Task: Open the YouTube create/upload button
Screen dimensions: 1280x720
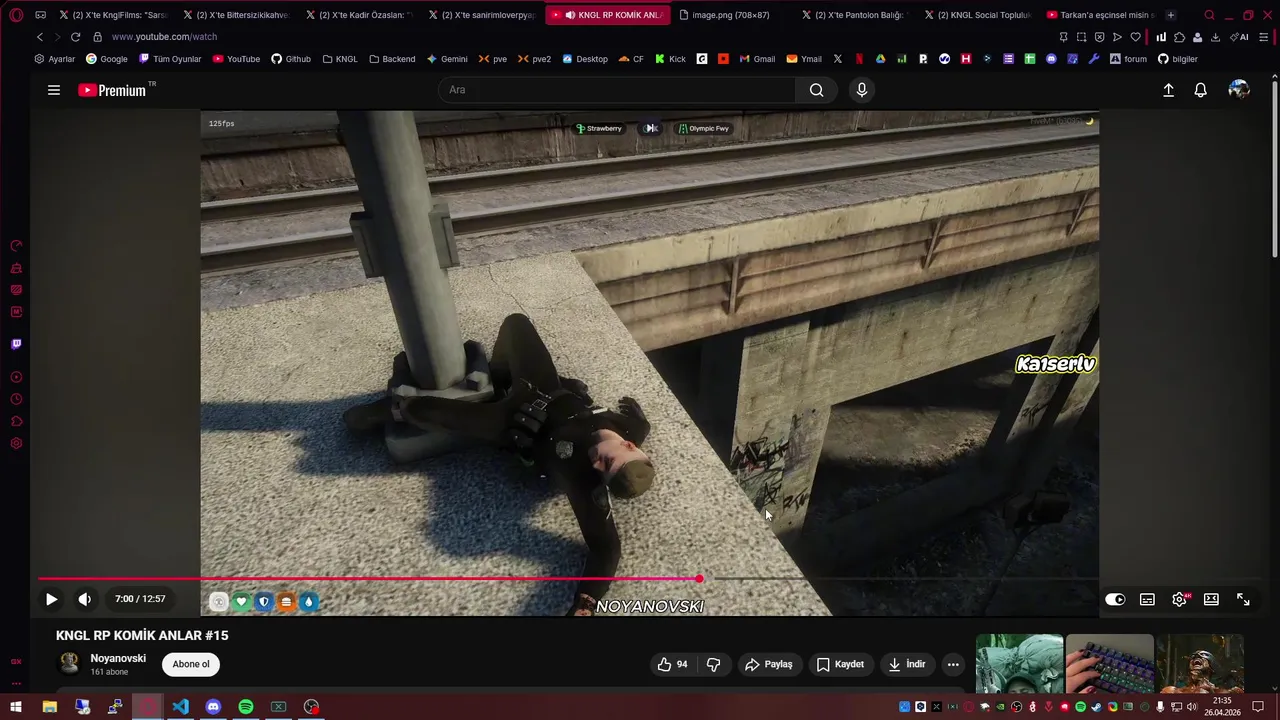Action: click(x=1168, y=90)
